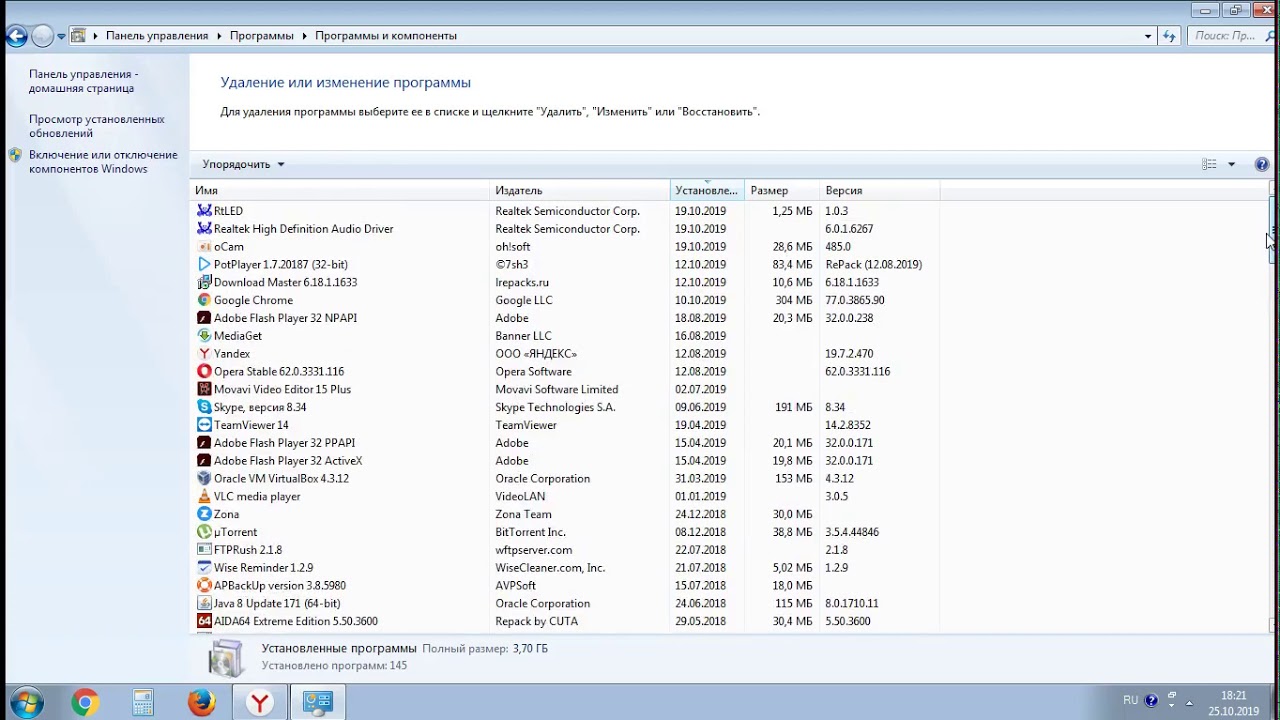
Task: Click the Realtek High Definition Audio Driver icon
Action: pyautogui.click(x=204, y=229)
